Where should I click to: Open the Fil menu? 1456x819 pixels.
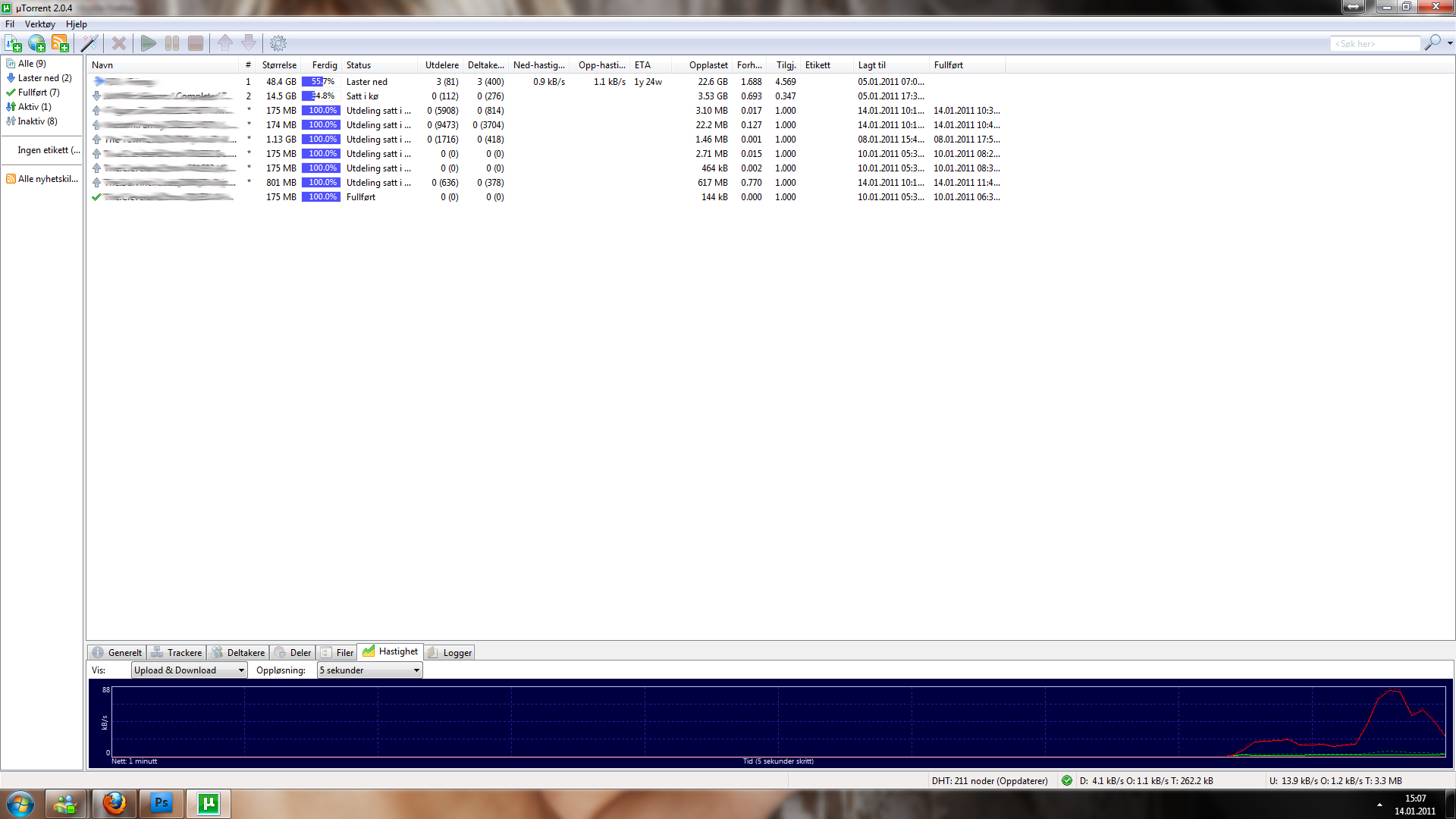[x=10, y=24]
